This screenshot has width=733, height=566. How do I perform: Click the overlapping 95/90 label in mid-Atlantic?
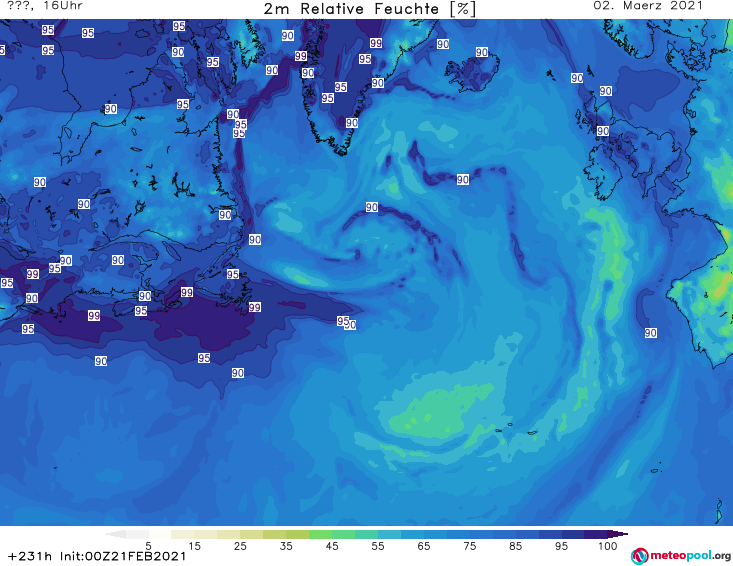[x=346, y=322]
